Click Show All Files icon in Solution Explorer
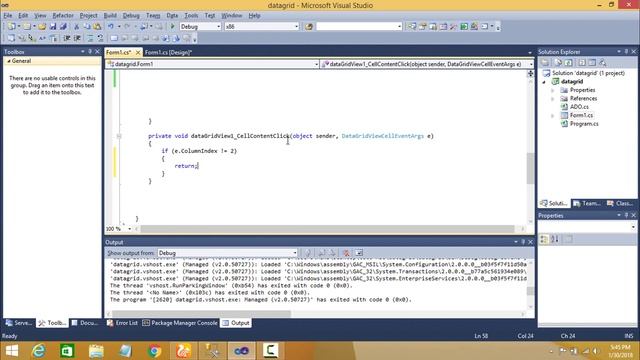 pyautogui.click(x=558, y=62)
